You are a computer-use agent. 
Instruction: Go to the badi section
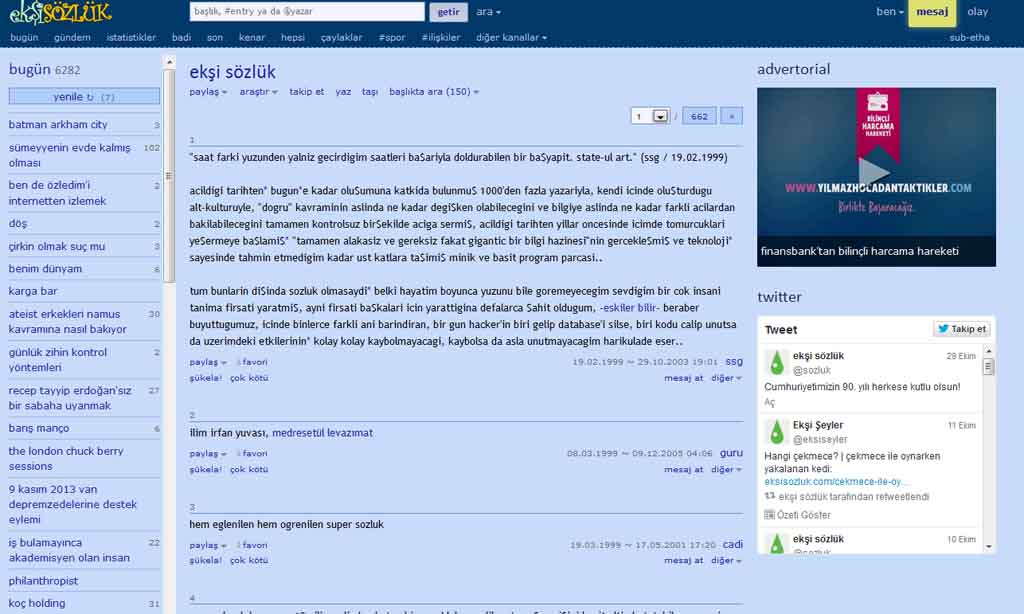coord(182,37)
